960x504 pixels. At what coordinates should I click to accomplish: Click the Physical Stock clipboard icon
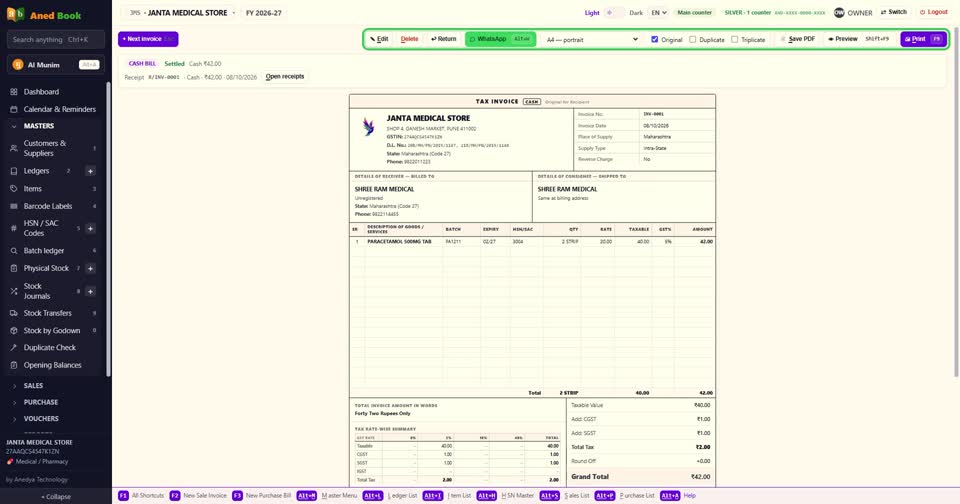(x=13, y=268)
